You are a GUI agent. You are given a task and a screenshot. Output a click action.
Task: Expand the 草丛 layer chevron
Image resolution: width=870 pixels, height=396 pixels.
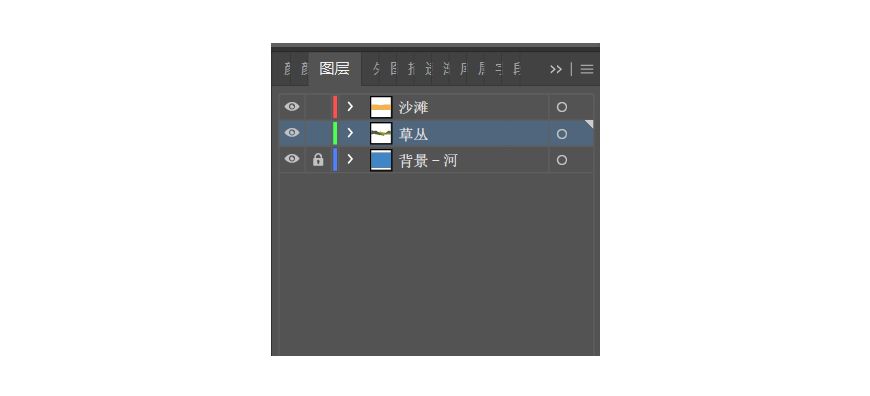[x=350, y=133]
